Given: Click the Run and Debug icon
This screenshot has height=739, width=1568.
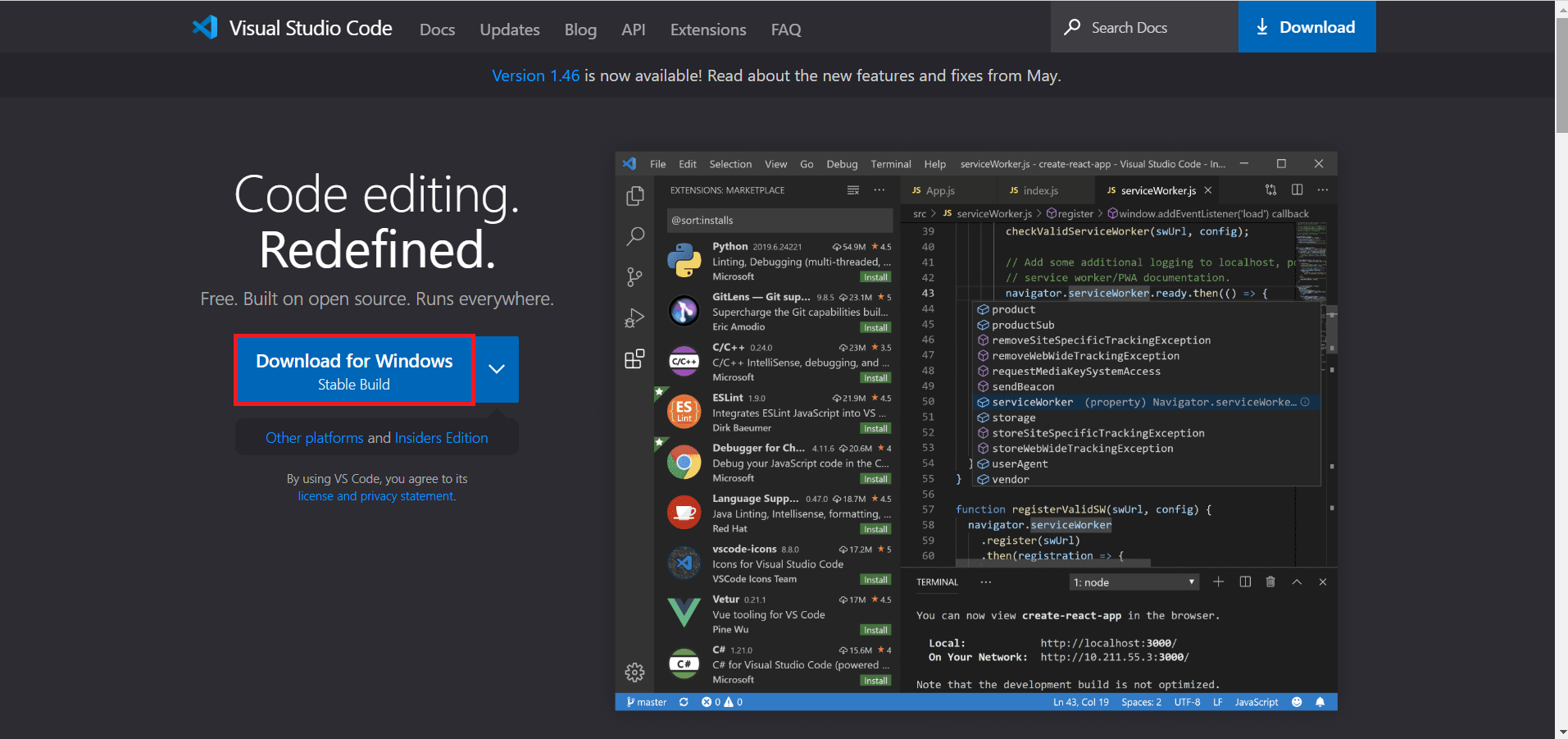Looking at the screenshot, I should coord(634,318).
